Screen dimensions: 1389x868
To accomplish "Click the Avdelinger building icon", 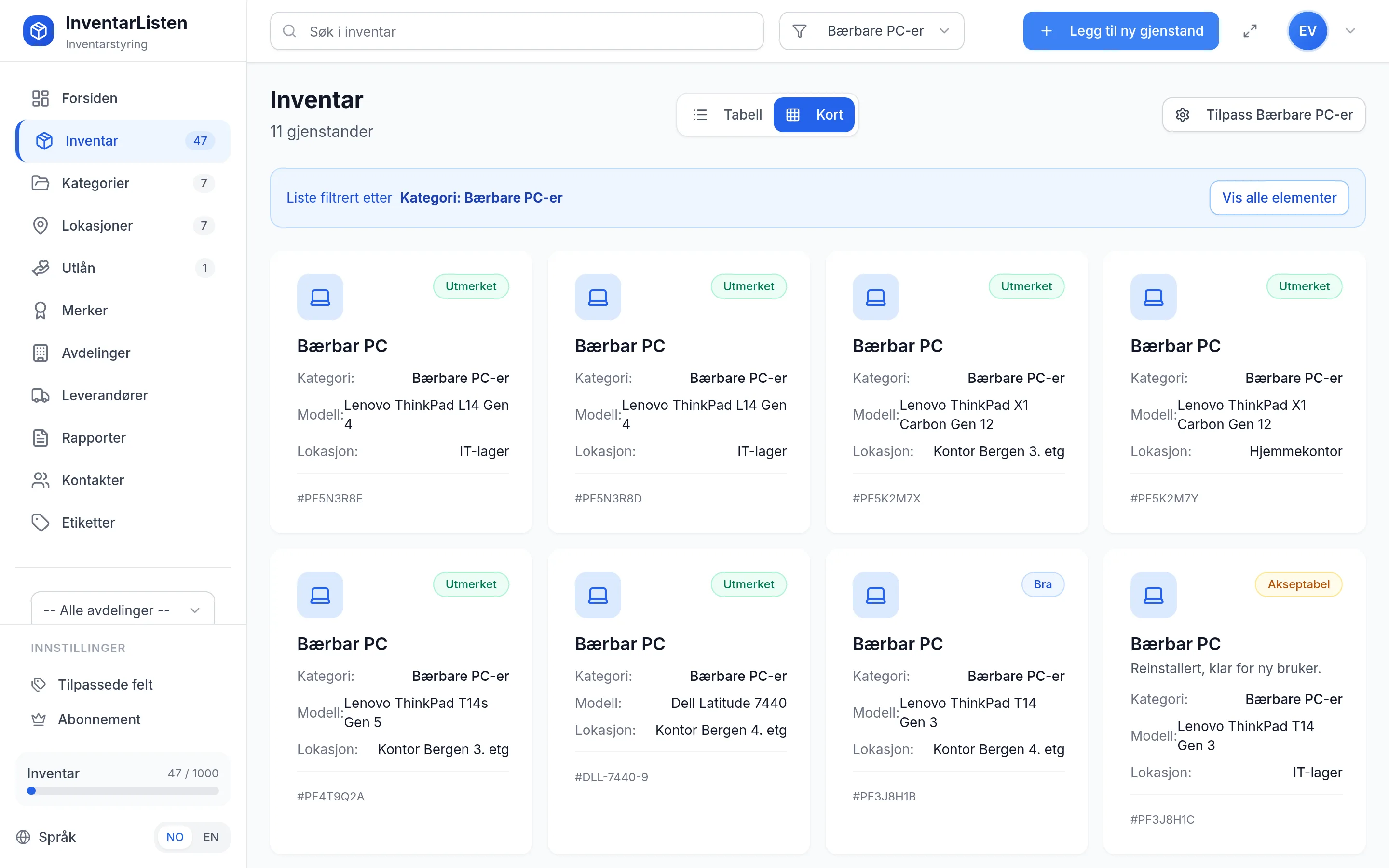I will (40, 353).
